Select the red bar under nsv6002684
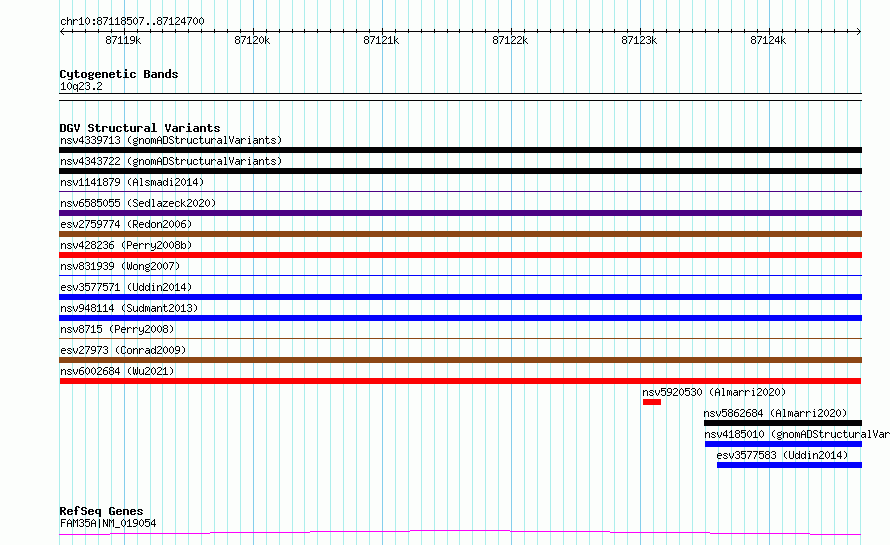 pyautogui.click(x=460, y=381)
